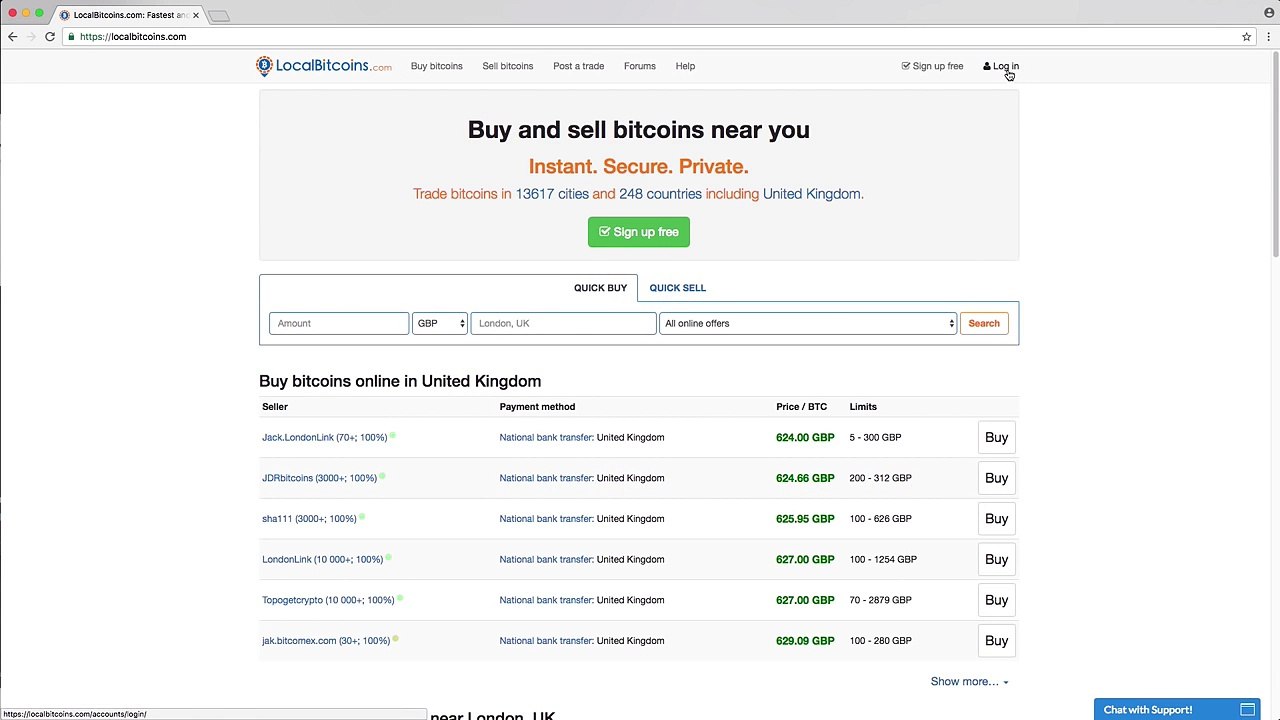
Task: Open Buy bitcoins menu item
Action: tap(436, 66)
